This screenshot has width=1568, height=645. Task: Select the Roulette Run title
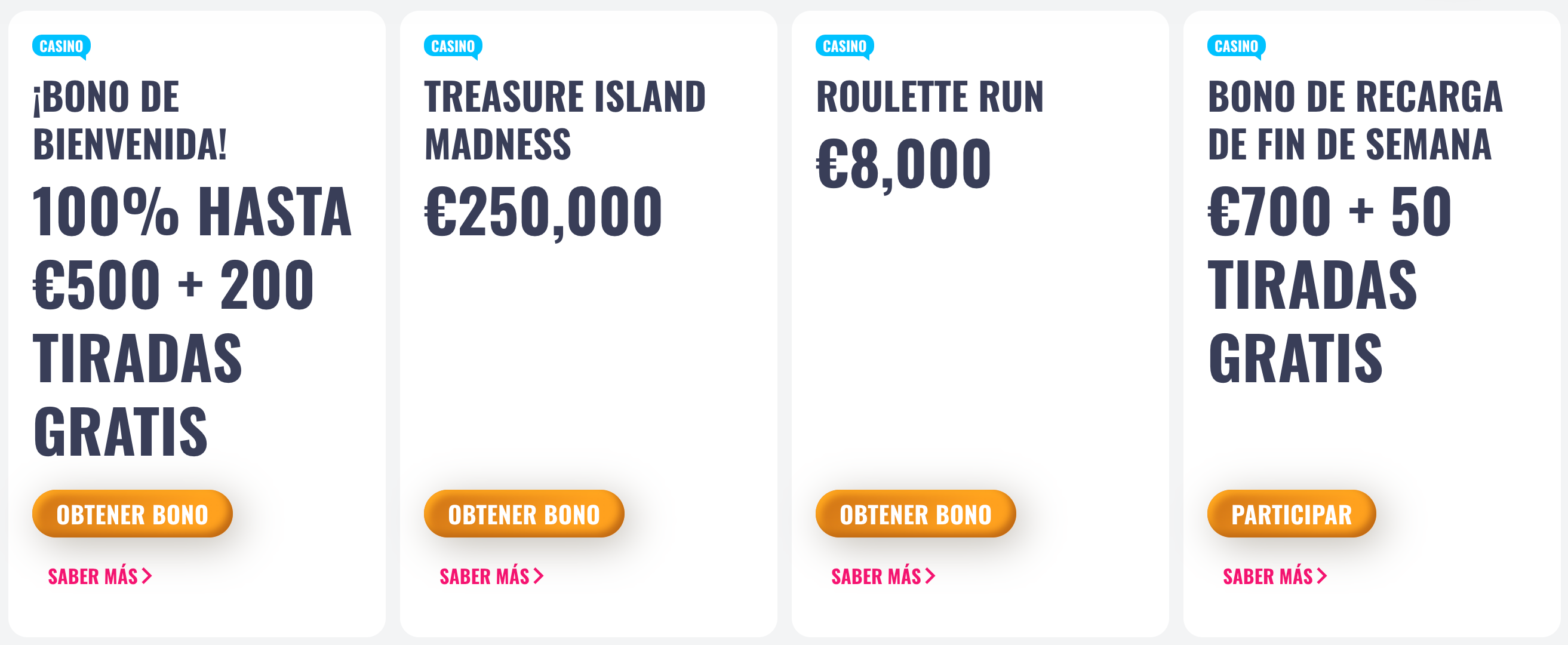pos(930,97)
